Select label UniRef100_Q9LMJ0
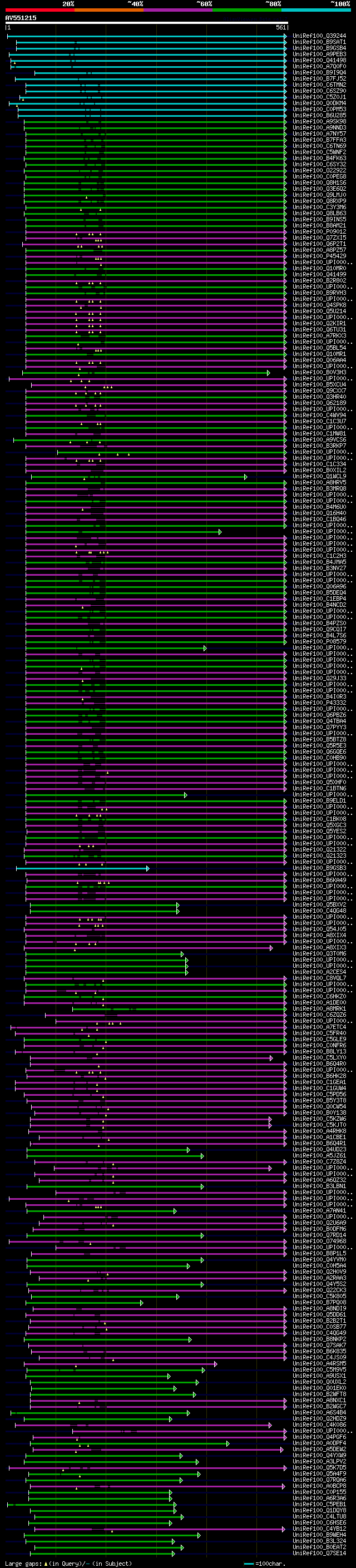 pos(319,195)
